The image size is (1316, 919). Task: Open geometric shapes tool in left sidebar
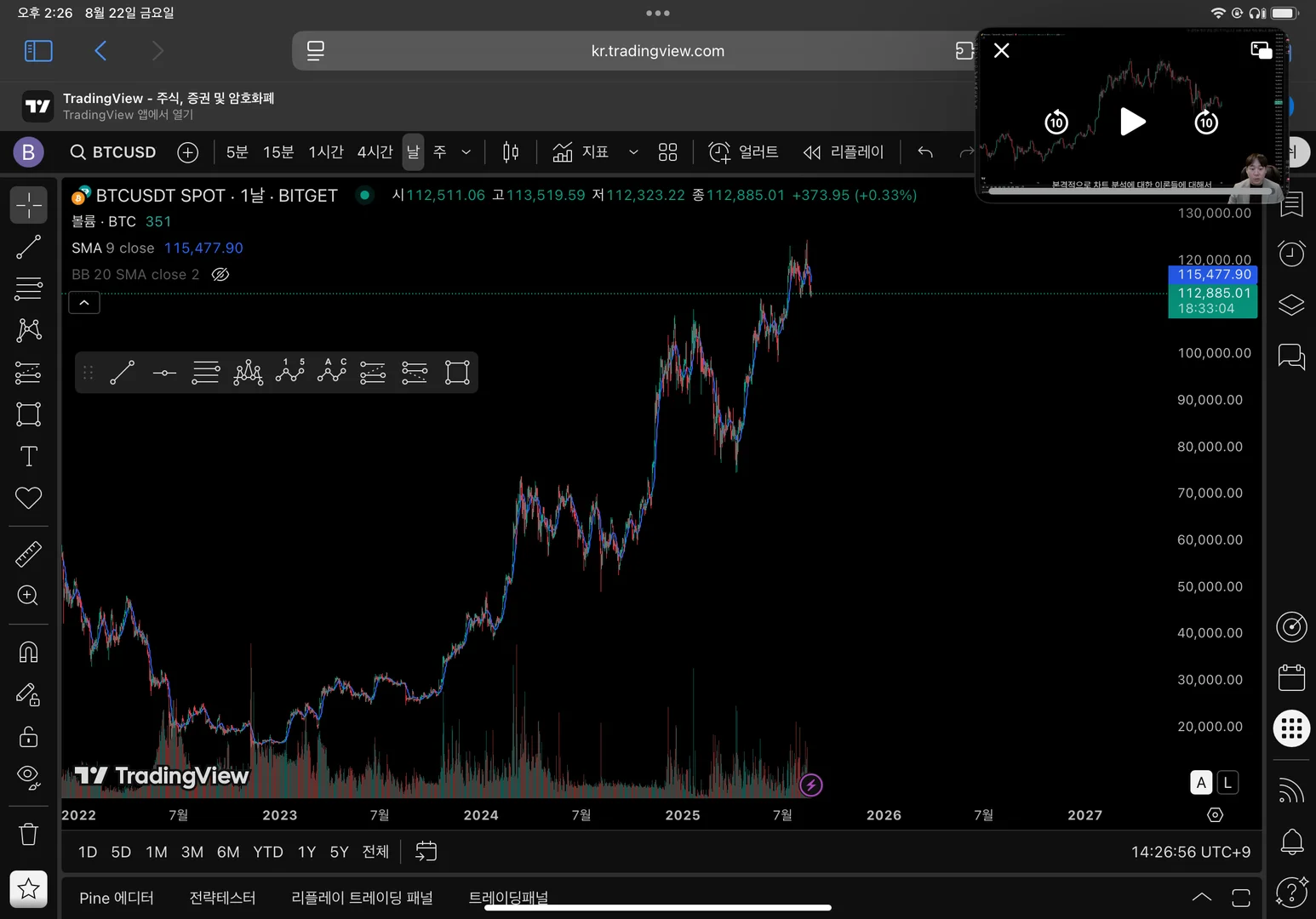coord(29,414)
